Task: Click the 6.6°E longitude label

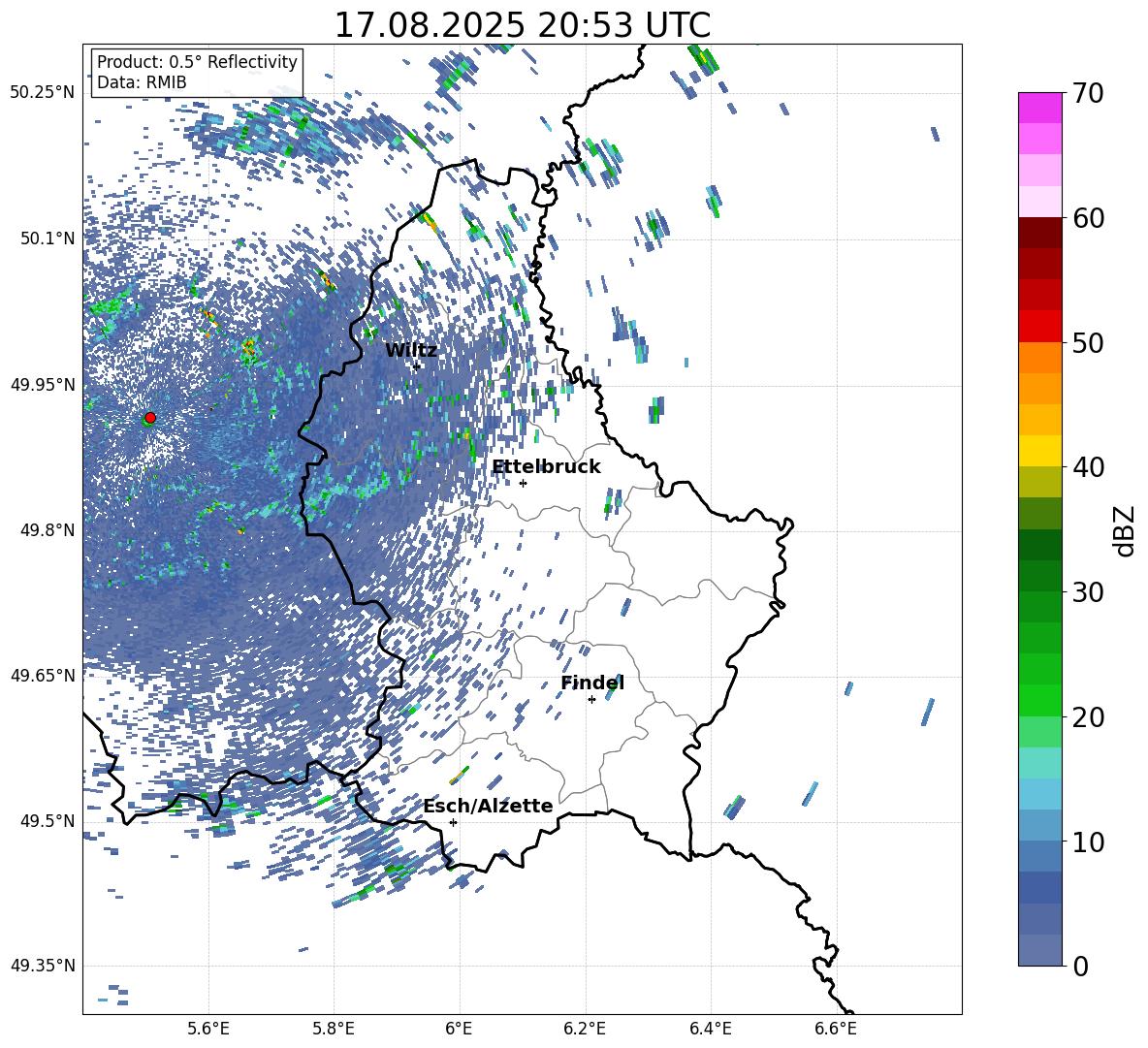Action: pos(836,1030)
